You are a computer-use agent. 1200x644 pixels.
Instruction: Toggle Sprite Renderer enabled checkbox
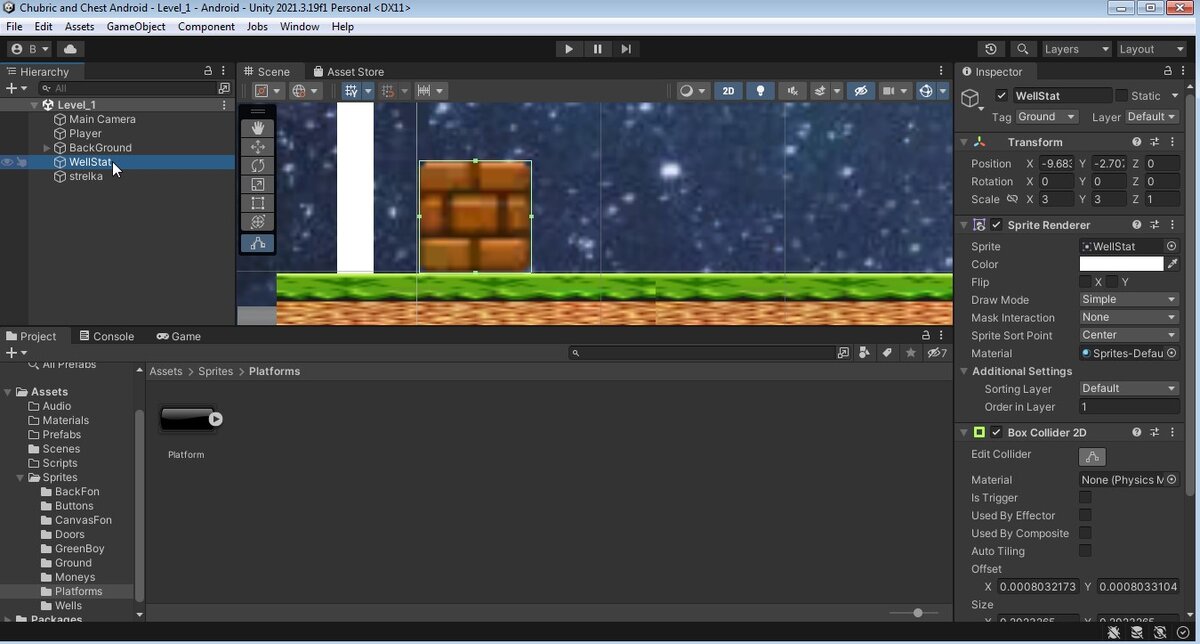tap(997, 225)
